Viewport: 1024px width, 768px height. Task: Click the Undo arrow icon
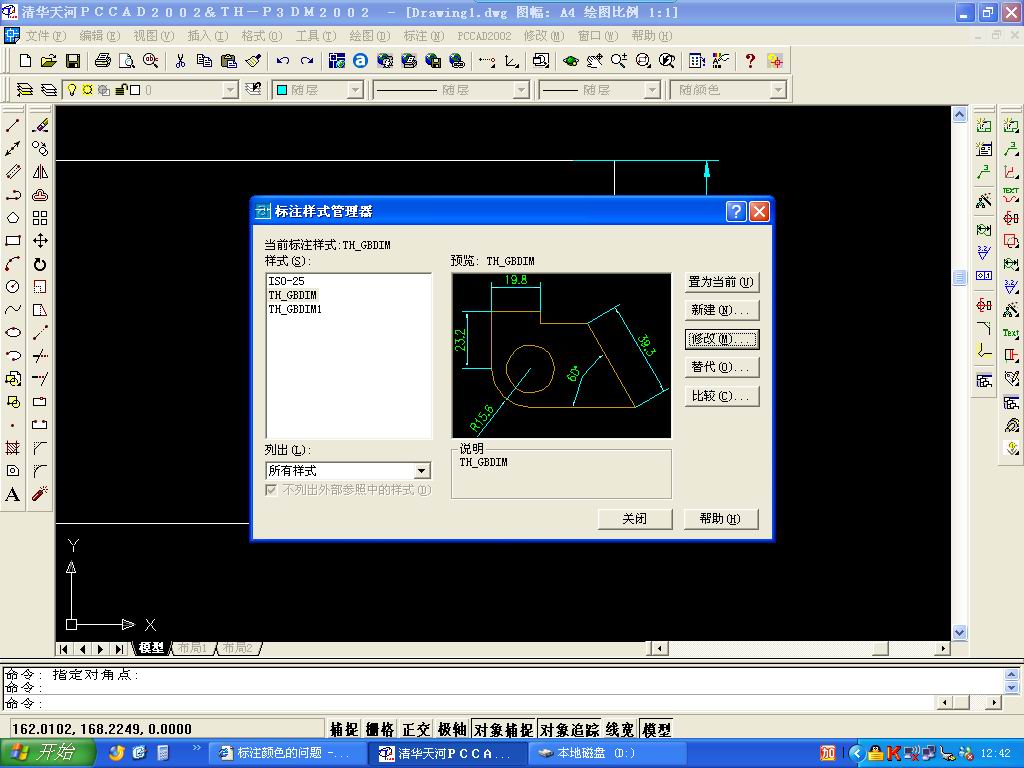282,61
